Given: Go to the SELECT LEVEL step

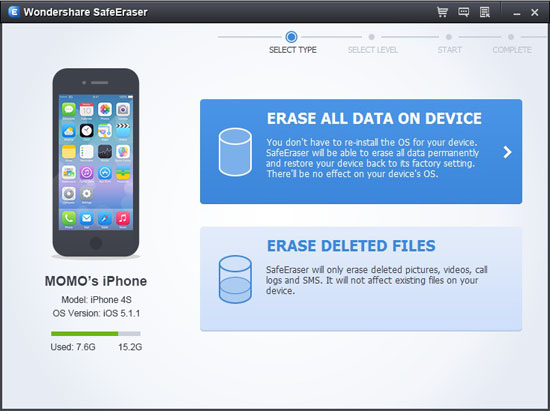Looking at the screenshot, I should click(x=373, y=50).
